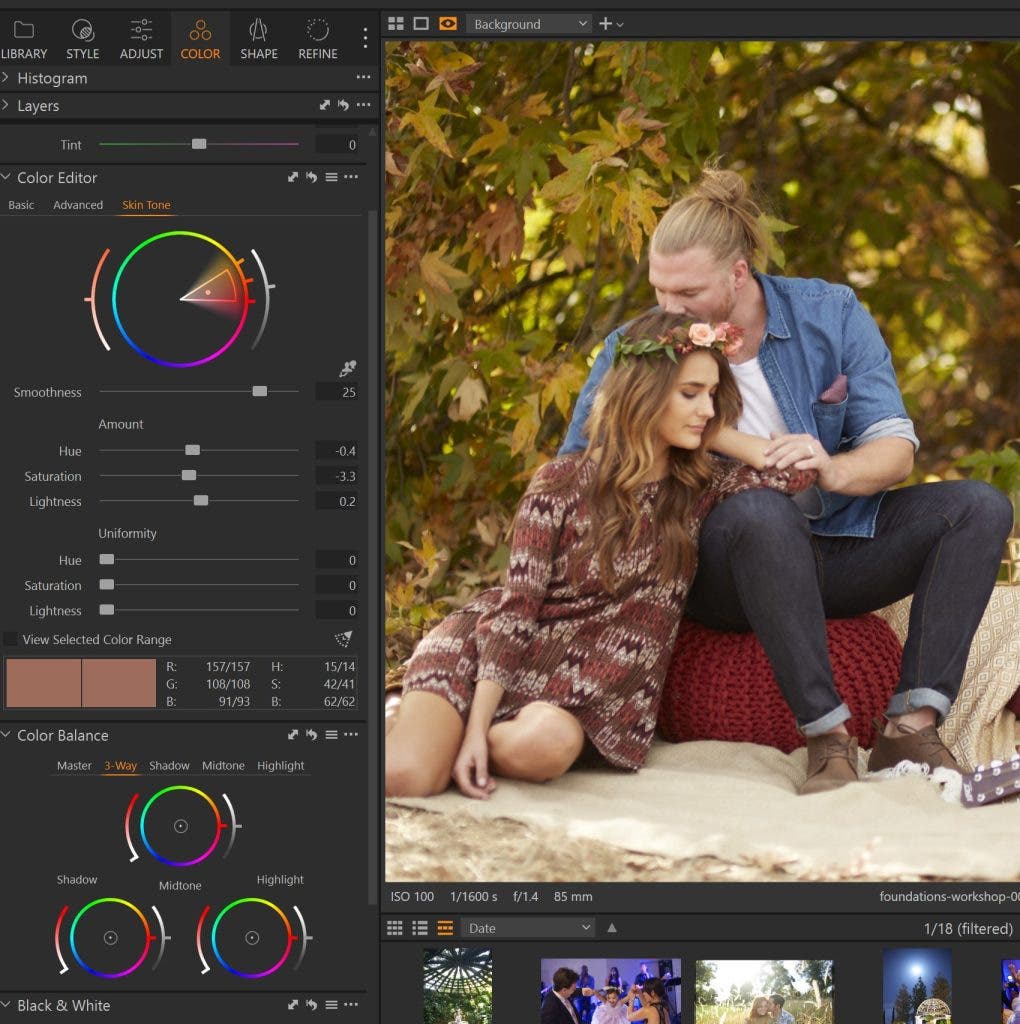Switch browser to grid view
The height and width of the screenshot is (1024, 1020).
point(395,928)
